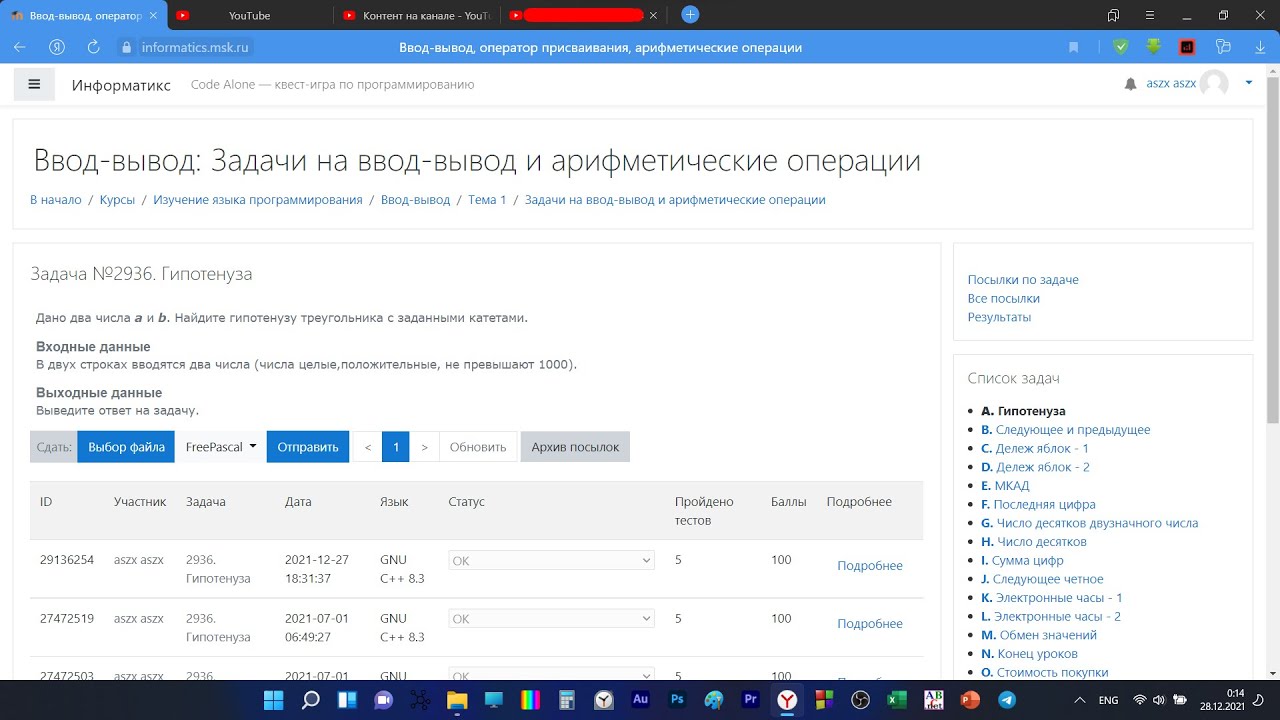Image resolution: width=1280 pixels, height=720 pixels.
Task: Click informatics.msk.ru in the address bar
Action: click(x=195, y=47)
